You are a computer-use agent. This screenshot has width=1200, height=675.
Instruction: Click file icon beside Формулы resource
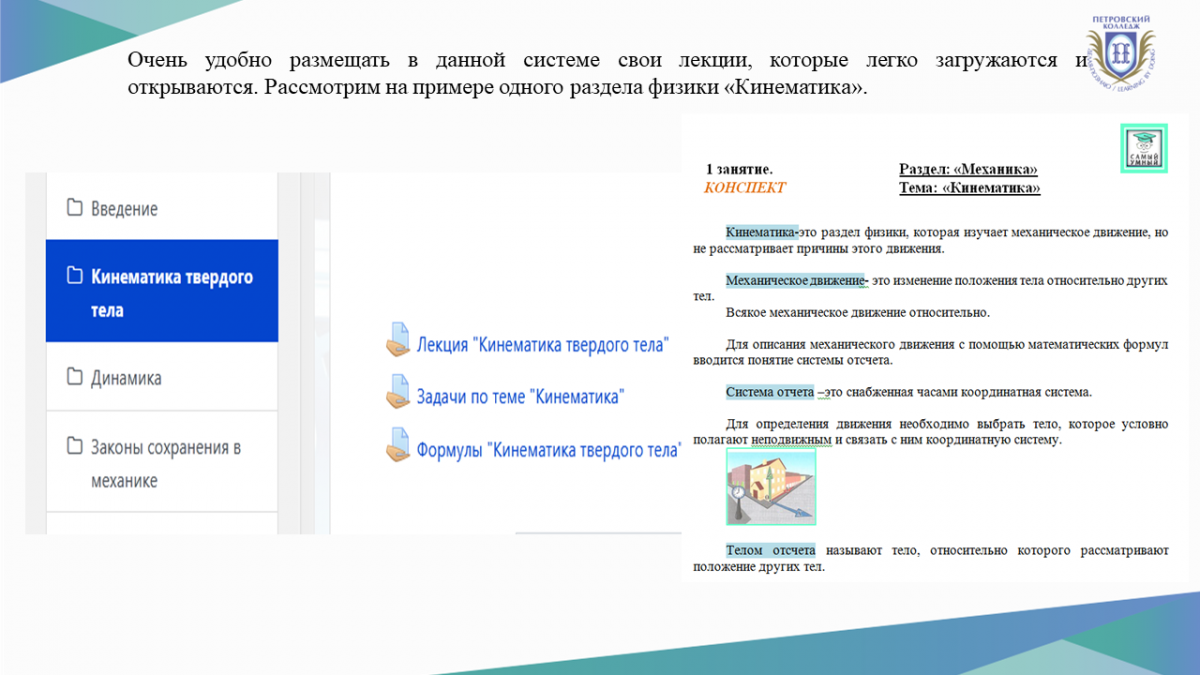click(398, 446)
